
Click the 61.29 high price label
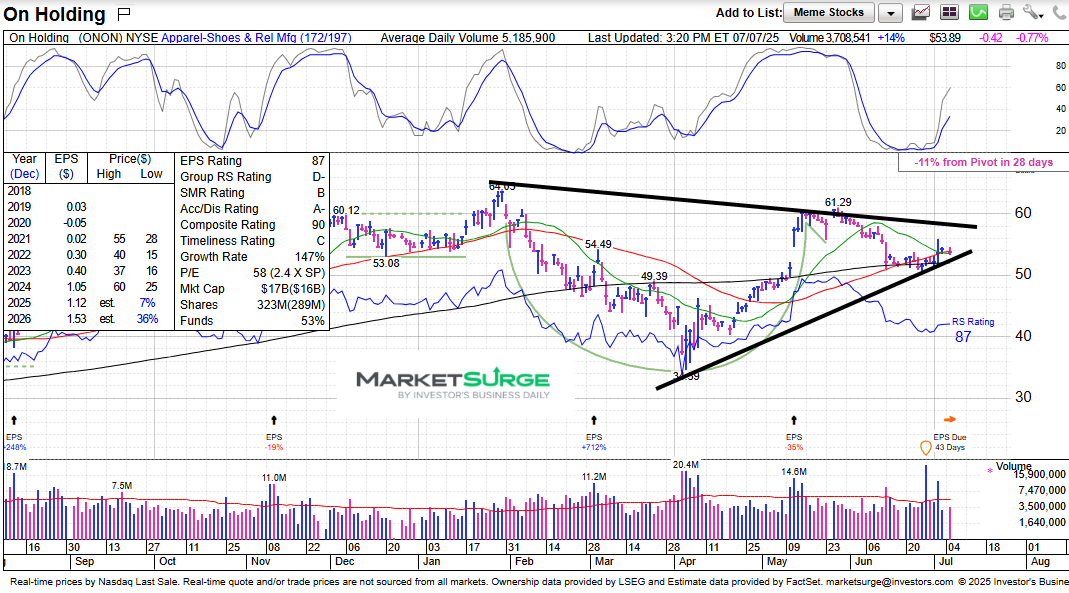tap(838, 202)
